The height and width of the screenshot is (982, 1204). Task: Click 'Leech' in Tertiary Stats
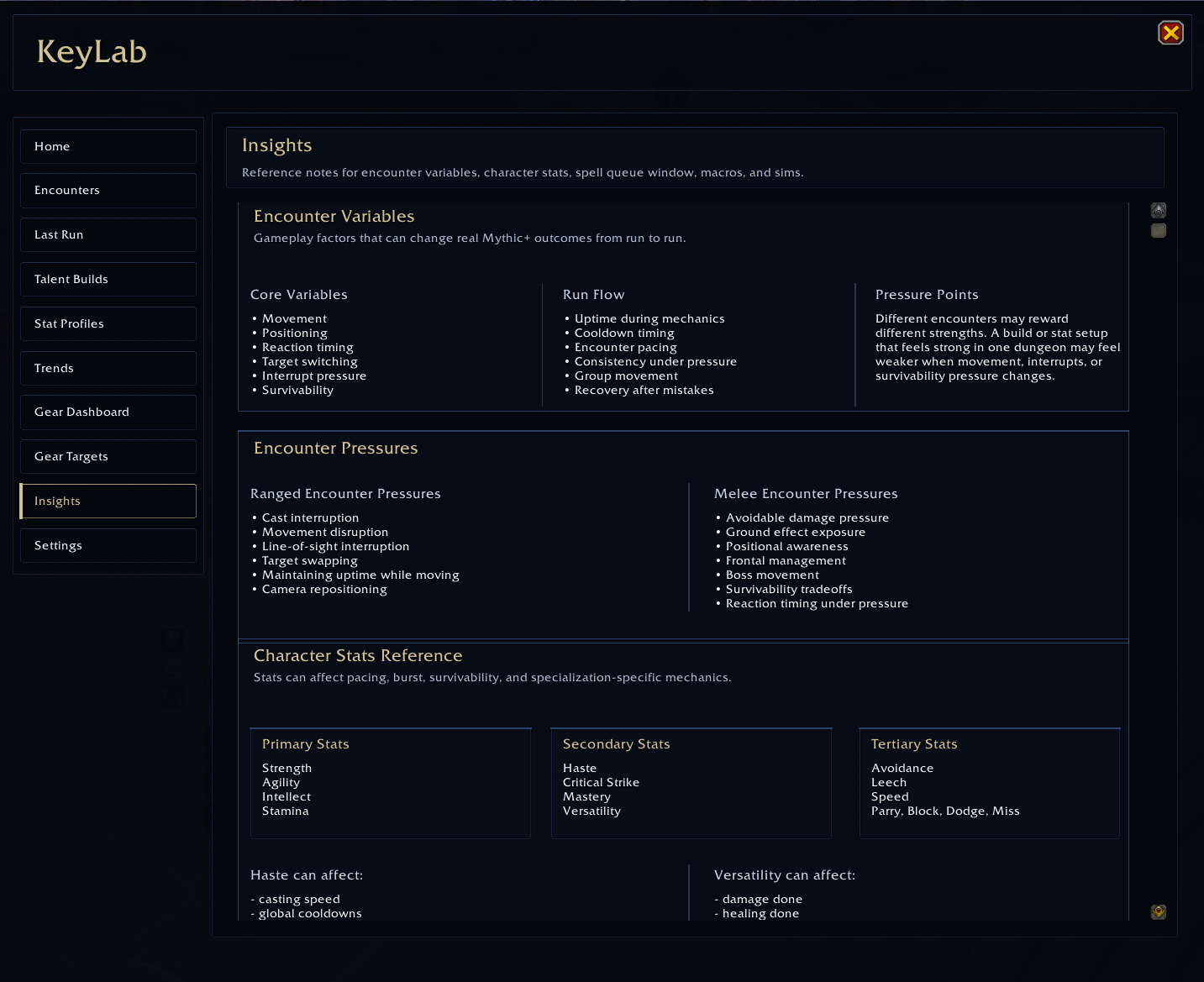[889, 782]
